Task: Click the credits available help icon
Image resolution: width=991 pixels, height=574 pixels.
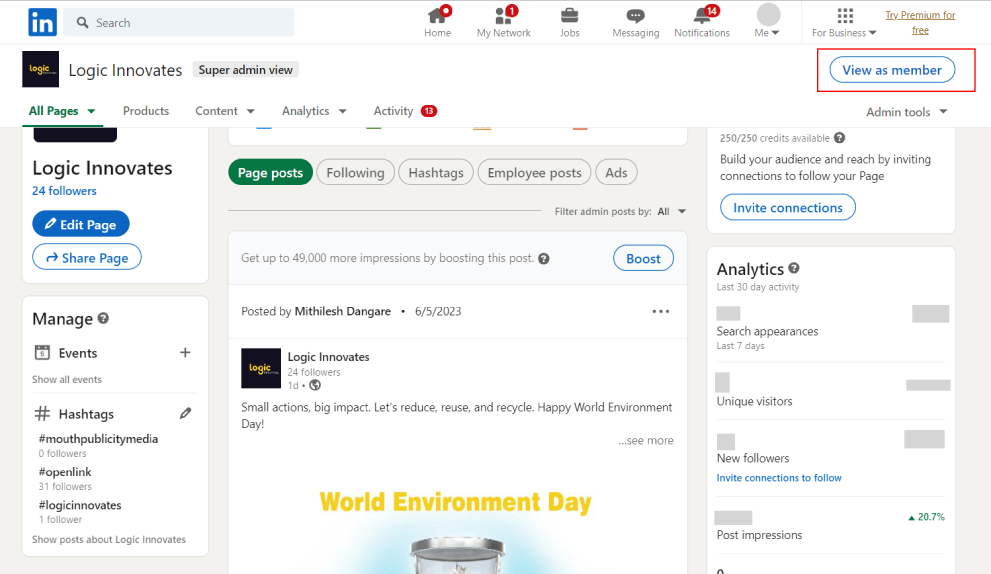Action: pos(839,138)
